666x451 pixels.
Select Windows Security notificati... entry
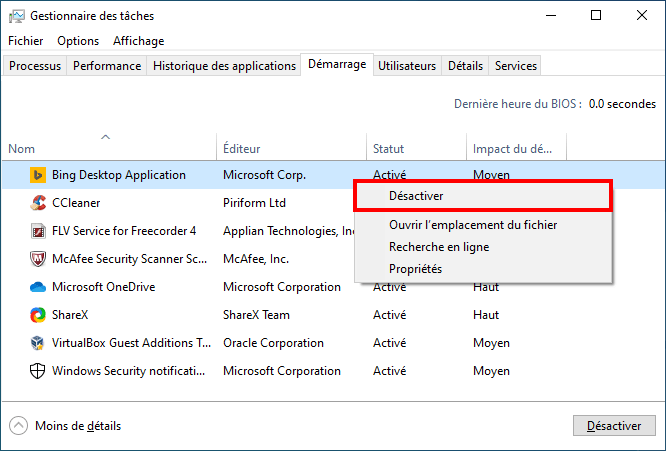(x=128, y=371)
